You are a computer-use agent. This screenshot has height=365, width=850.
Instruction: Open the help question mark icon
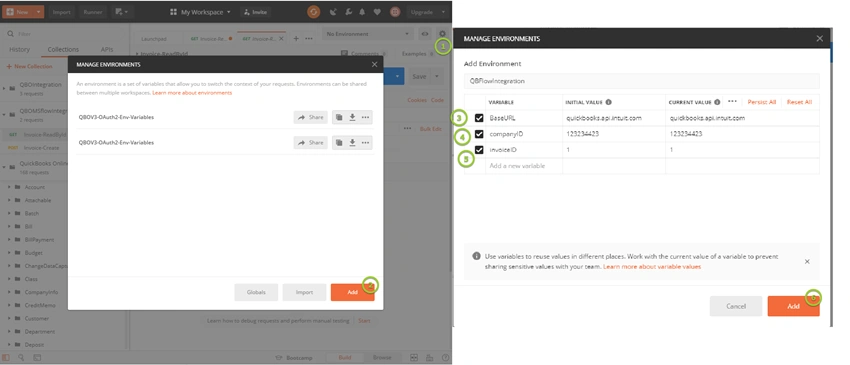click(x=445, y=358)
